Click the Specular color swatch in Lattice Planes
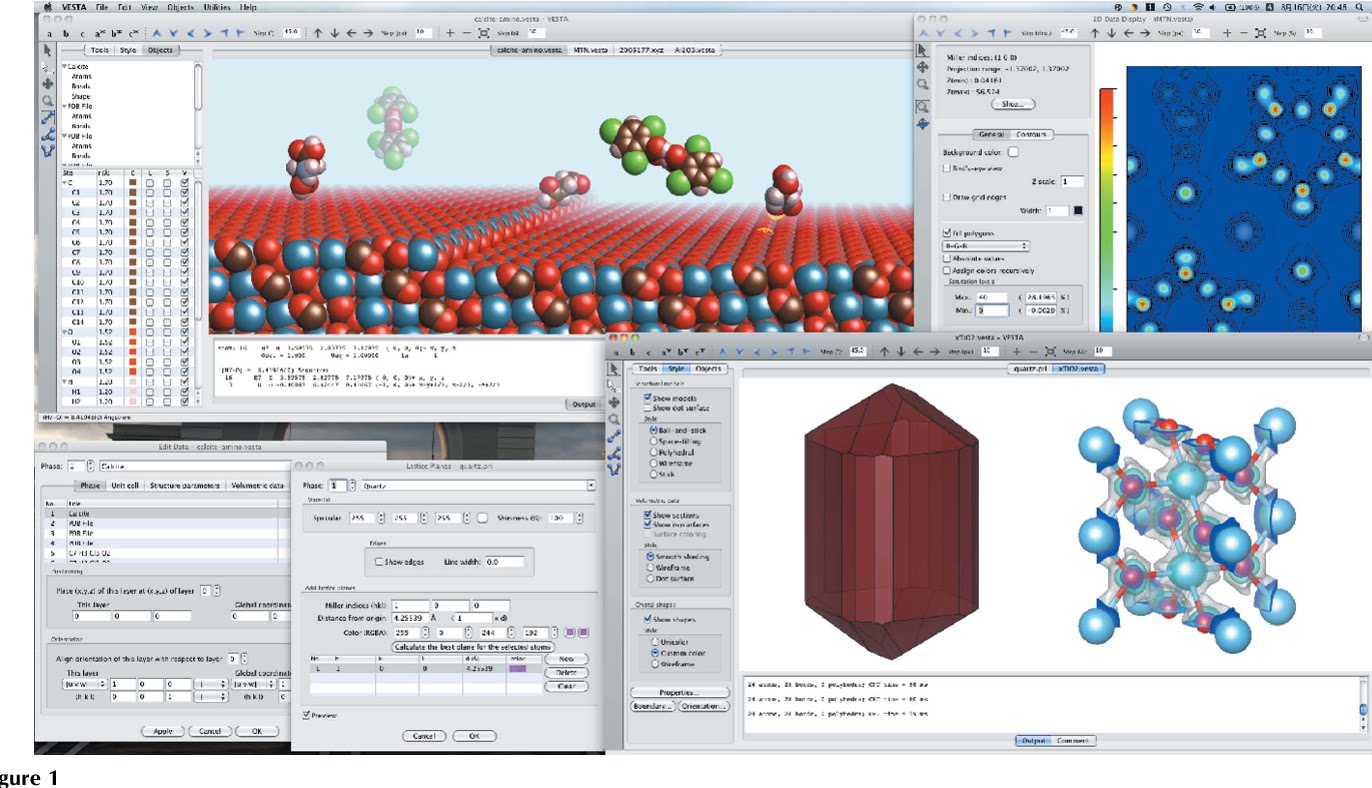 click(482, 518)
